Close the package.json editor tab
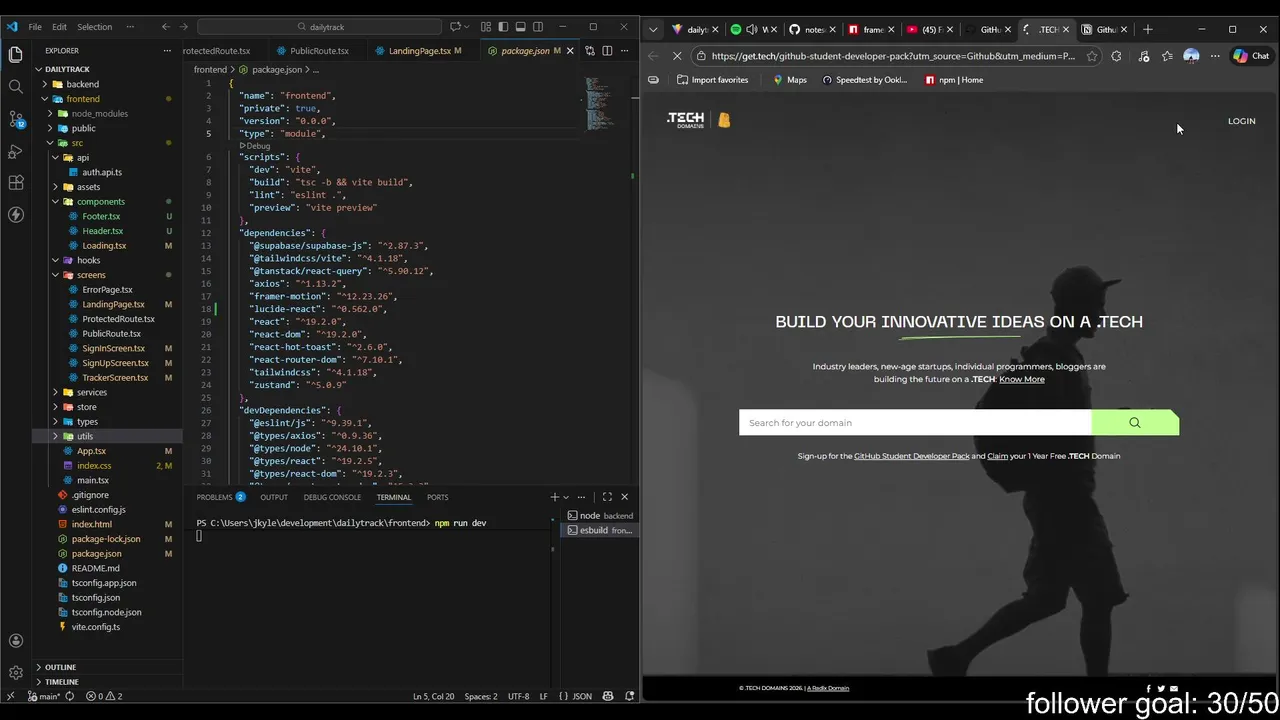The image size is (1280, 720). point(571,51)
